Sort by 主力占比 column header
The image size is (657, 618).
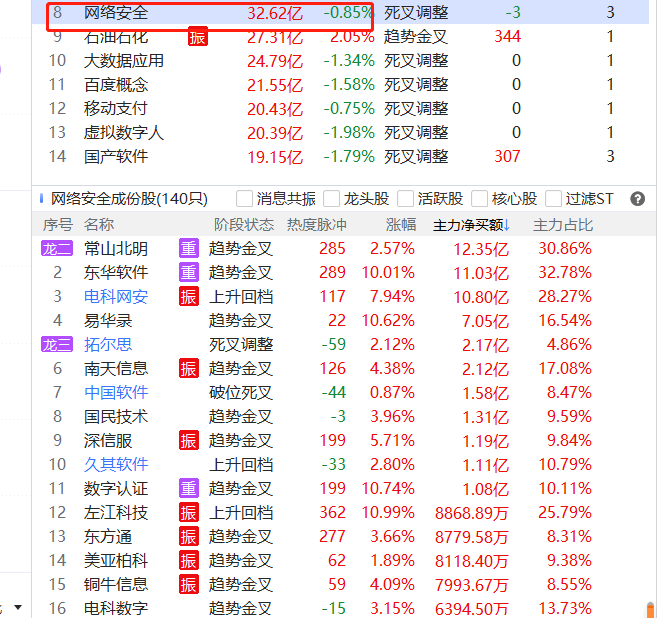tap(563, 225)
